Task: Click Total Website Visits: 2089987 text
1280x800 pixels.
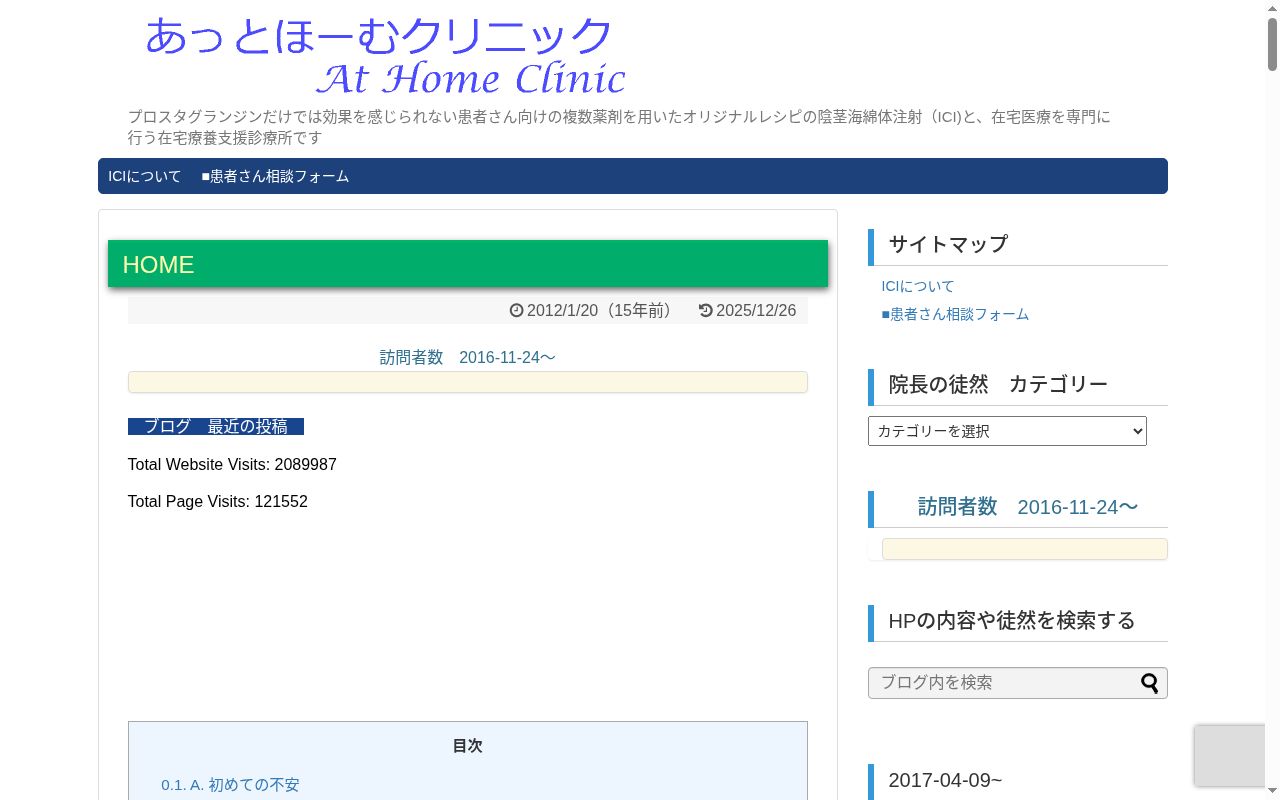Action: pos(232,465)
